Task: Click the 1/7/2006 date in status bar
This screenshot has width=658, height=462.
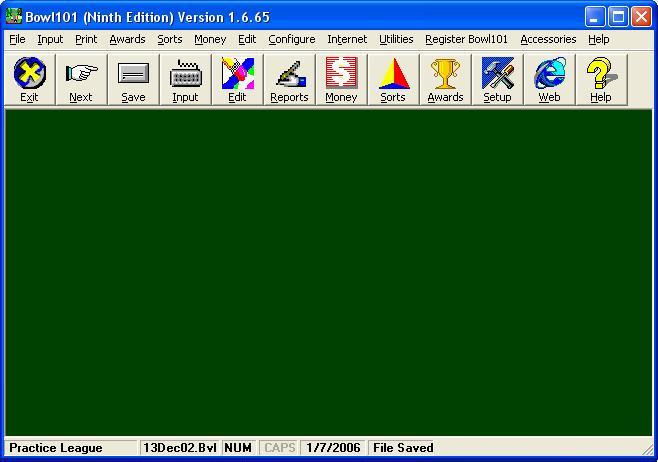Action: click(x=333, y=448)
